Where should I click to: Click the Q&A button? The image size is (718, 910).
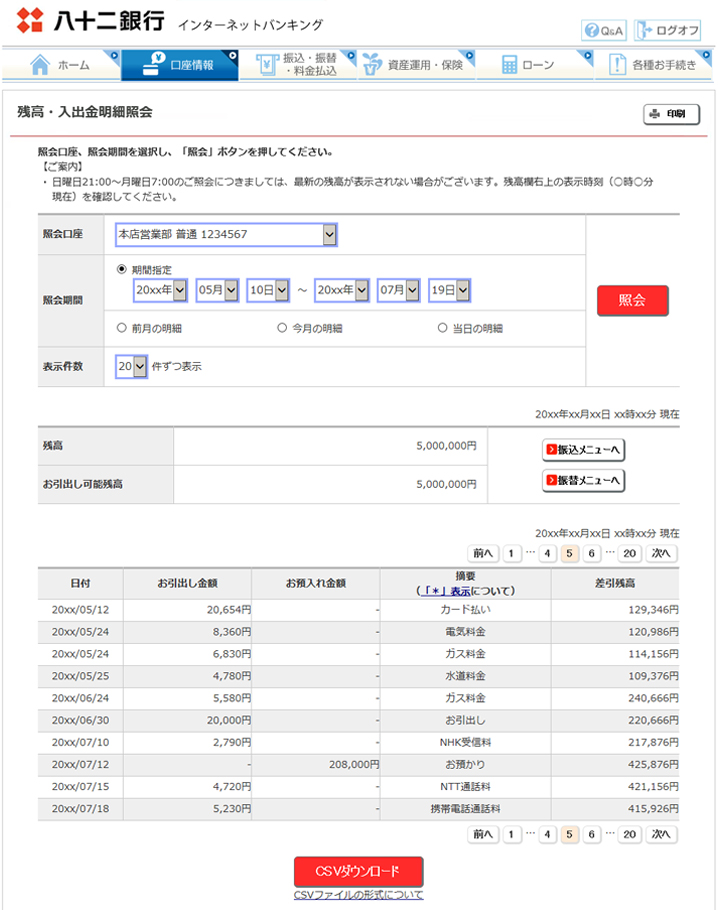(604, 30)
